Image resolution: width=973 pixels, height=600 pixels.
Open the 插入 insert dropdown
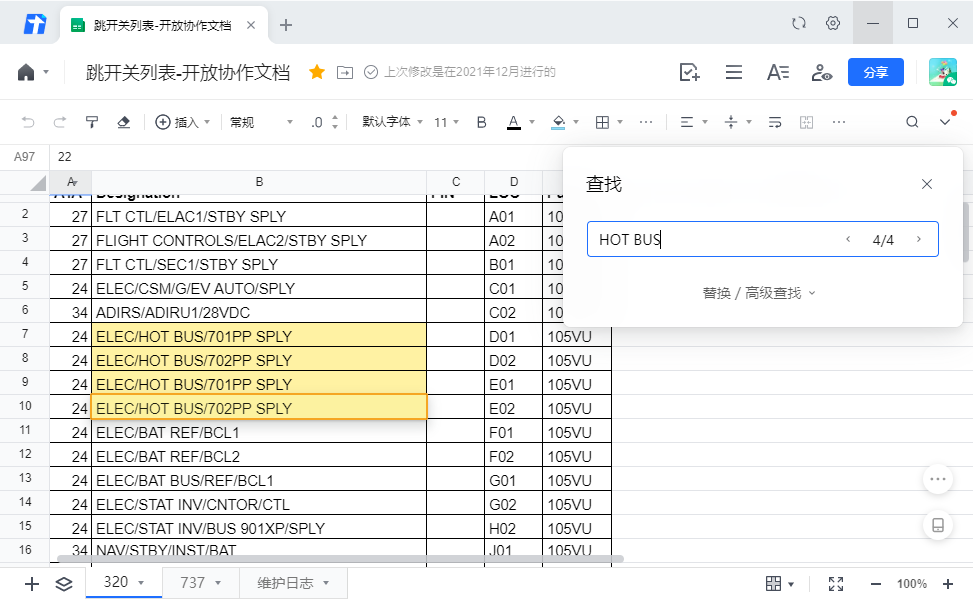[x=182, y=122]
